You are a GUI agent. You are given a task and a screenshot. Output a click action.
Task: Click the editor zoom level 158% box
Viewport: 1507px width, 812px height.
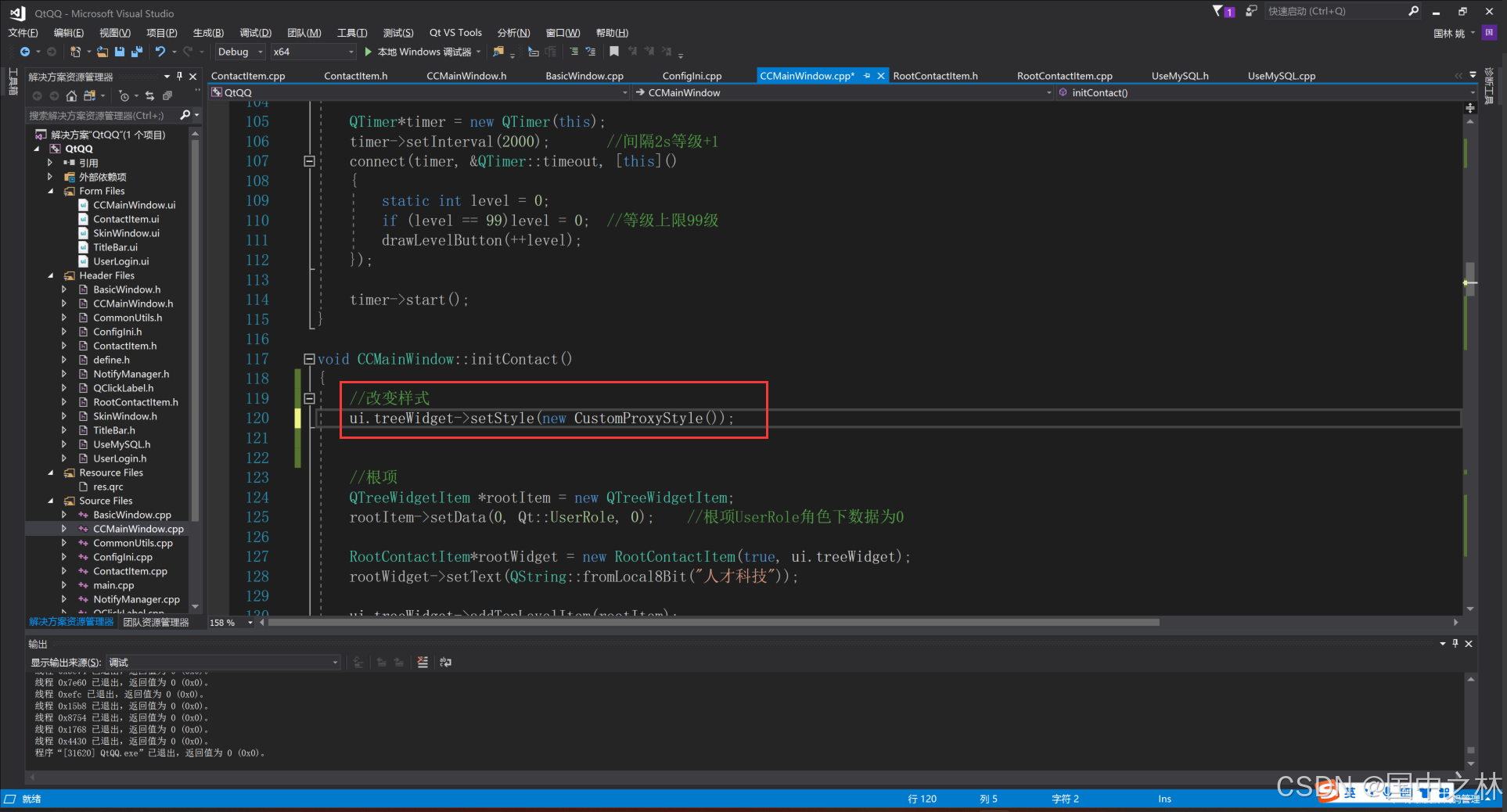coord(224,623)
